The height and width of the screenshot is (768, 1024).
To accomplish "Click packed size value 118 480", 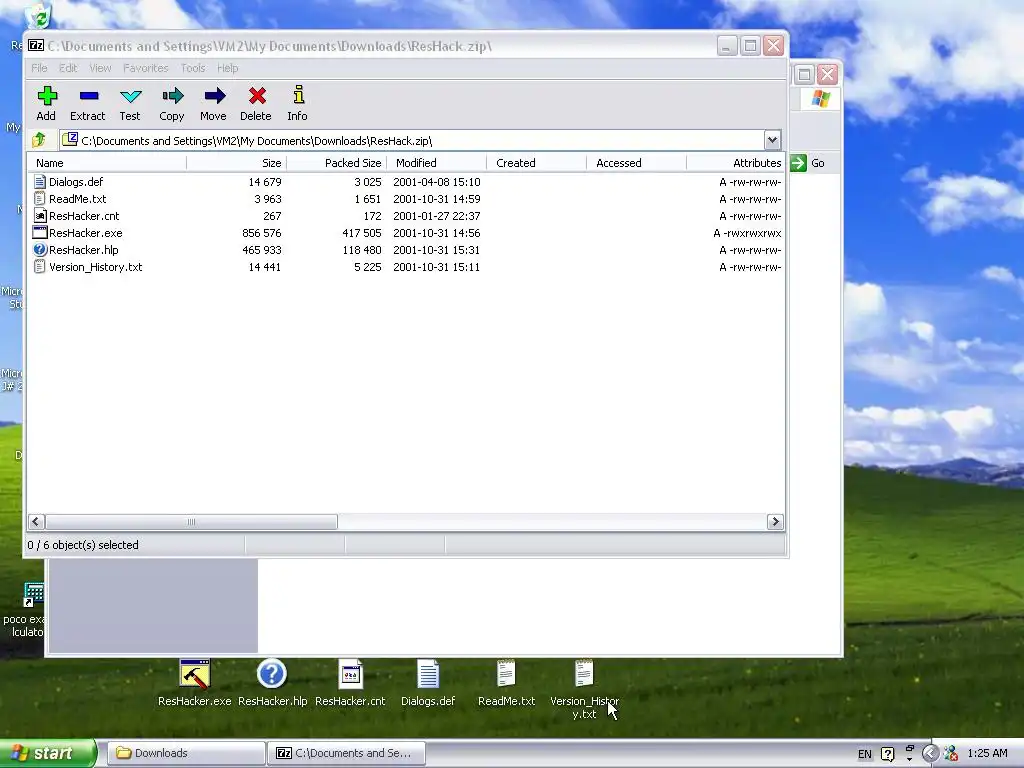I will pyautogui.click(x=361, y=250).
